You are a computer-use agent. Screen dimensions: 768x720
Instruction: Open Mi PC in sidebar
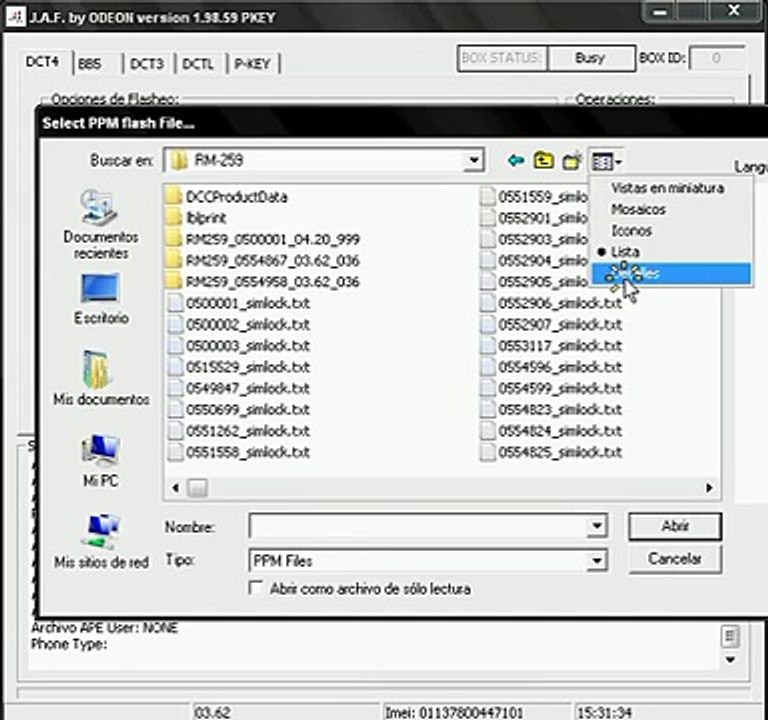coord(101,460)
